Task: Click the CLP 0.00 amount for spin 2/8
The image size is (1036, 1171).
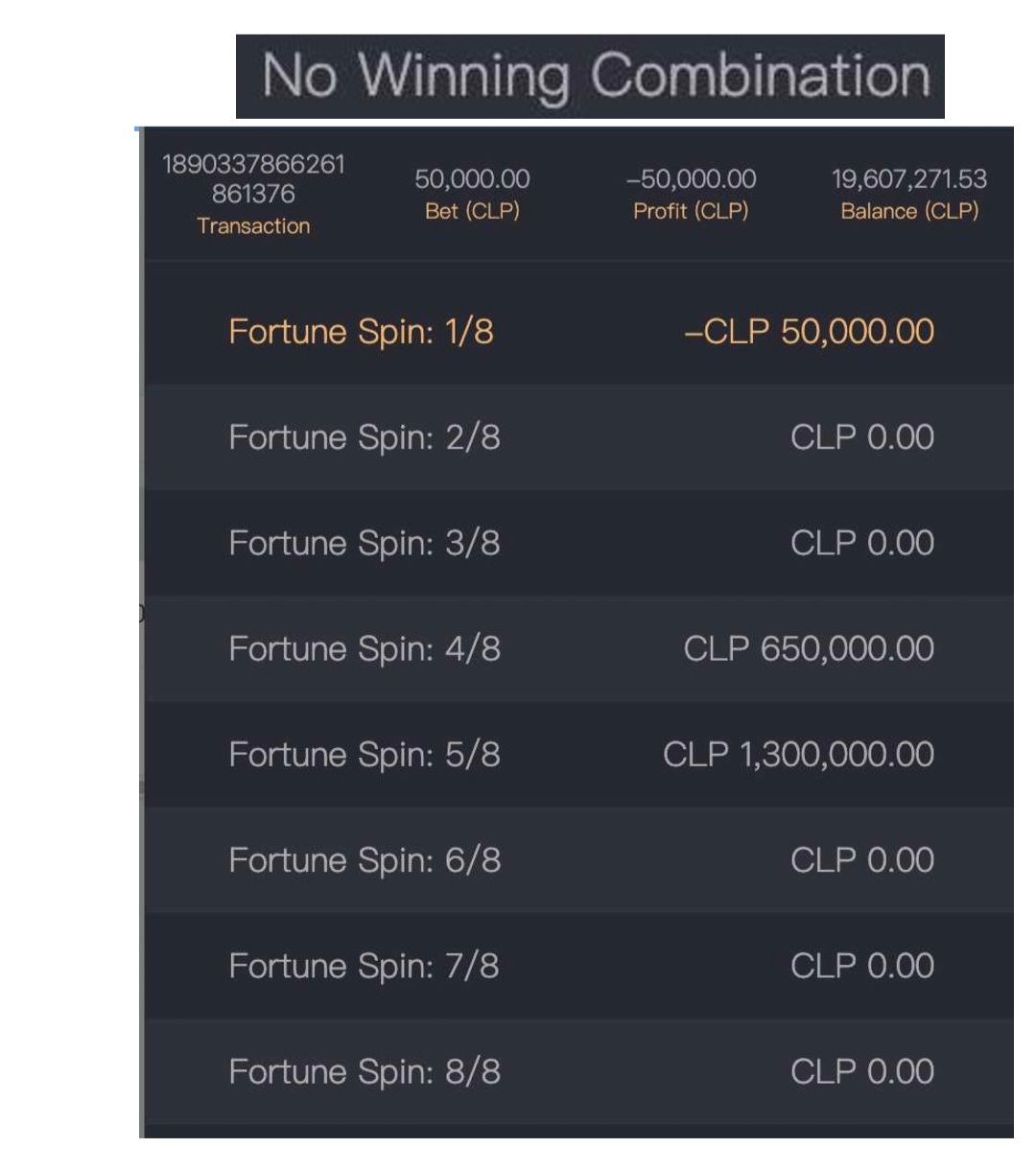Action: click(861, 437)
